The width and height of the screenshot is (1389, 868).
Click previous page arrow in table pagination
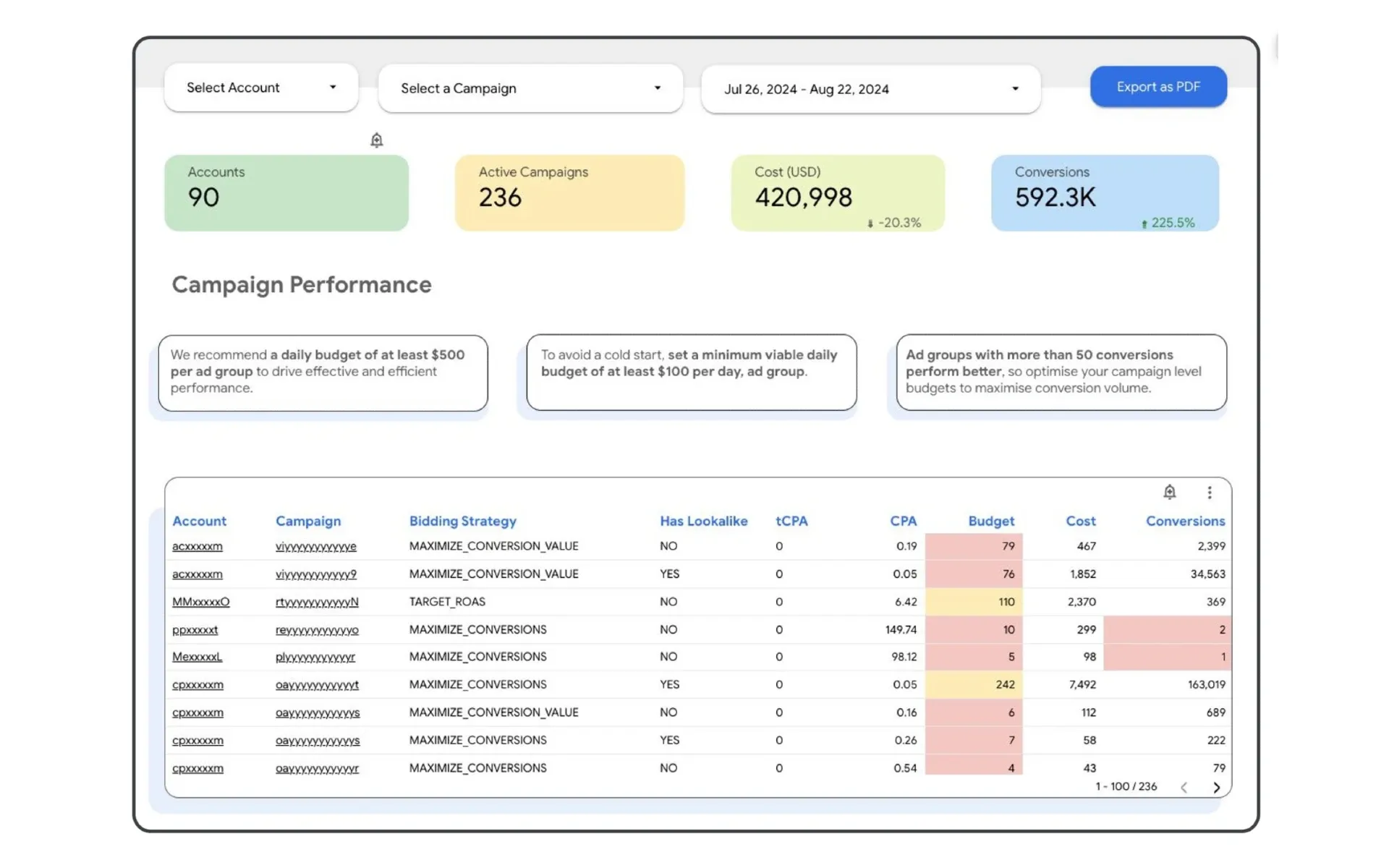pos(1184,787)
